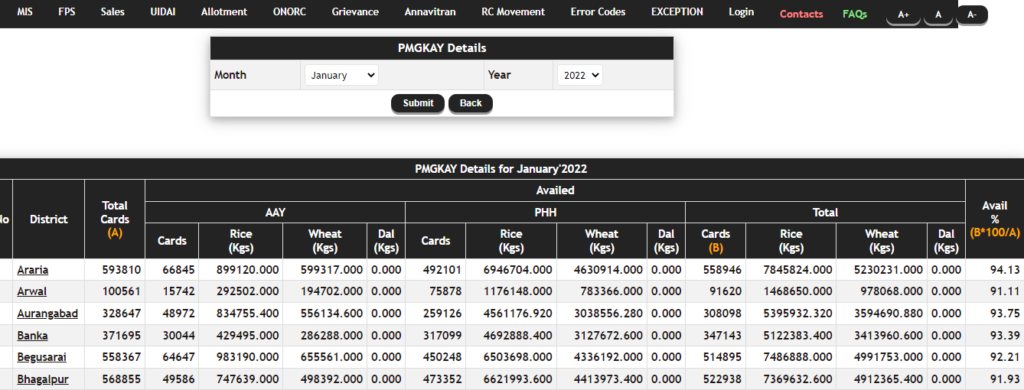Expand the Year dropdown showing 2022
This screenshot has width=1024, height=390.
tap(580, 75)
